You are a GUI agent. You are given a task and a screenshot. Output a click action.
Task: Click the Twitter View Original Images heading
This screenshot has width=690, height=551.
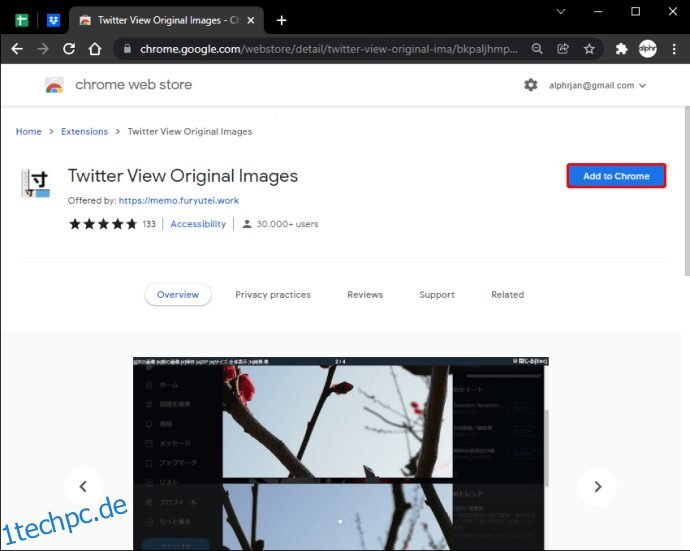(183, 176)
